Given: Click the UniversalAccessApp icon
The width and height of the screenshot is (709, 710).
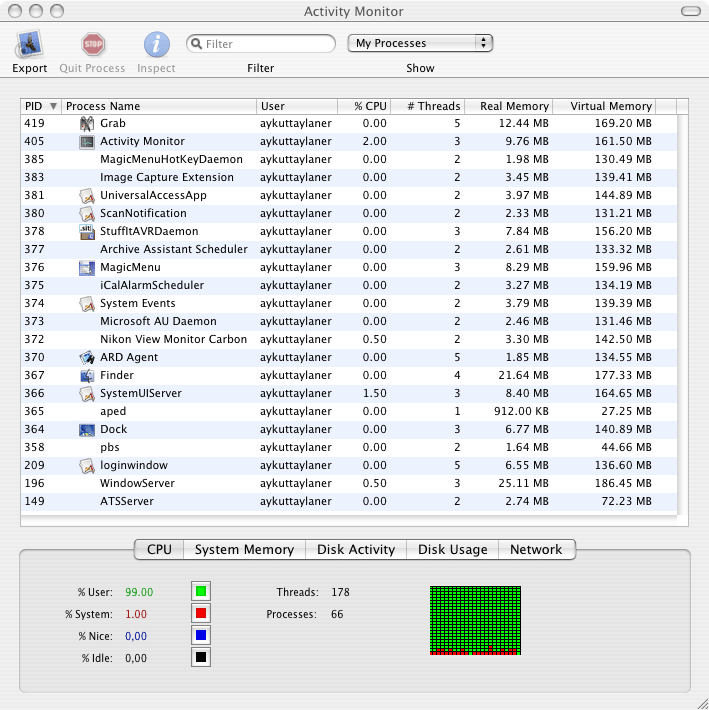Looking at the screenshot, I should pos(86,196).
